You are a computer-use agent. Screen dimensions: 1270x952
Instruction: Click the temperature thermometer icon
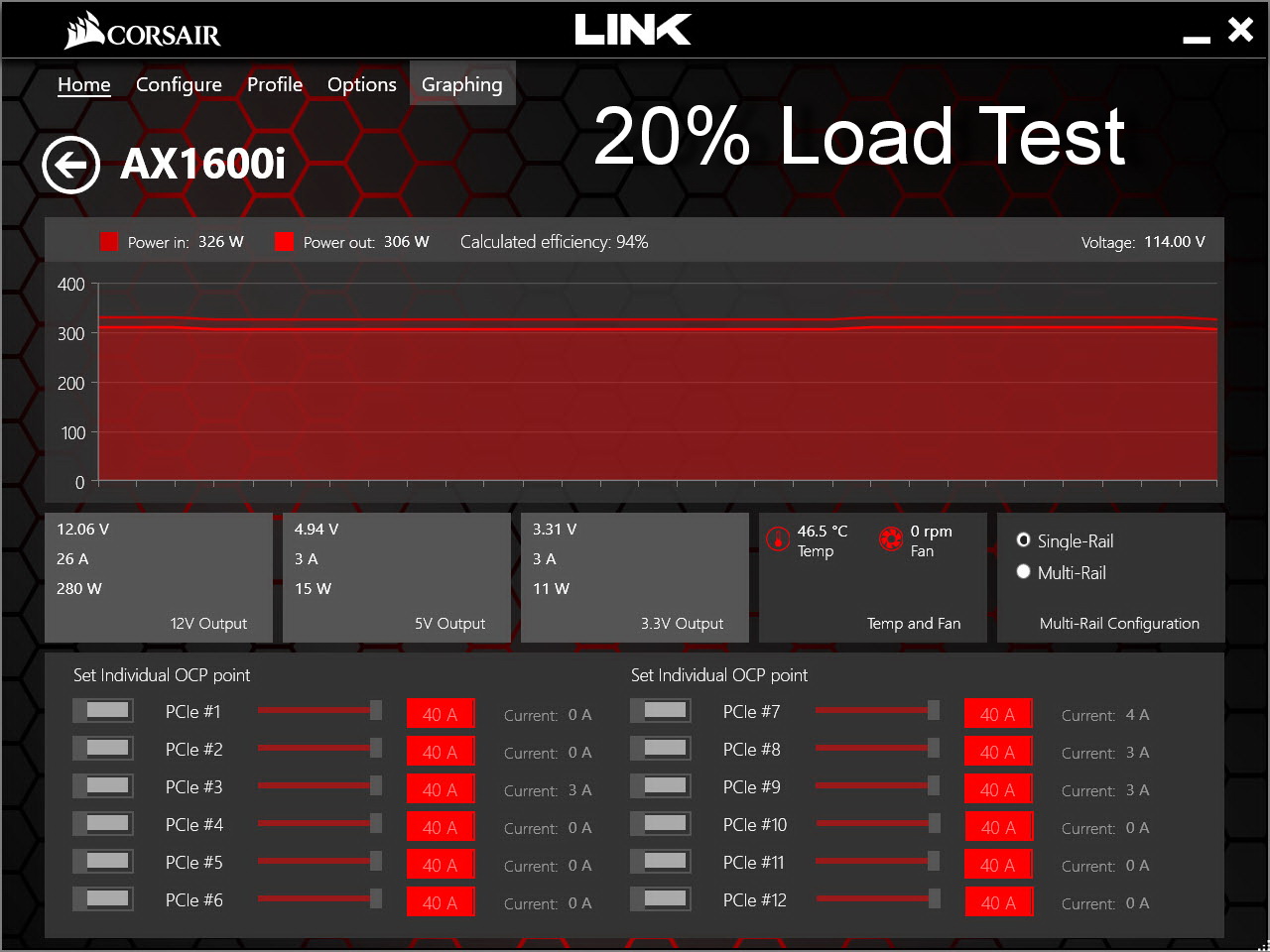[x=778, y=538]
